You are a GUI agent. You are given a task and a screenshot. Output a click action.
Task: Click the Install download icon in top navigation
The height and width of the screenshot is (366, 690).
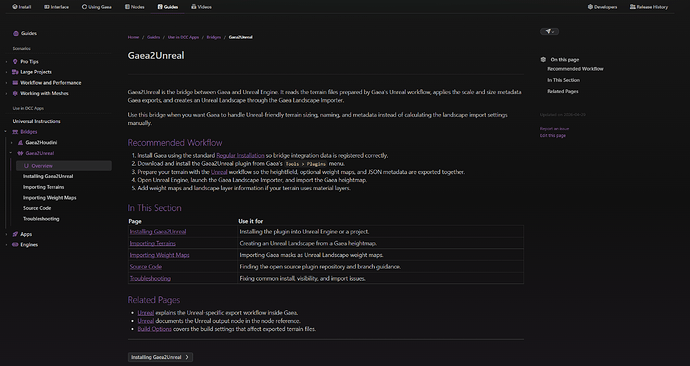(15, 7)
